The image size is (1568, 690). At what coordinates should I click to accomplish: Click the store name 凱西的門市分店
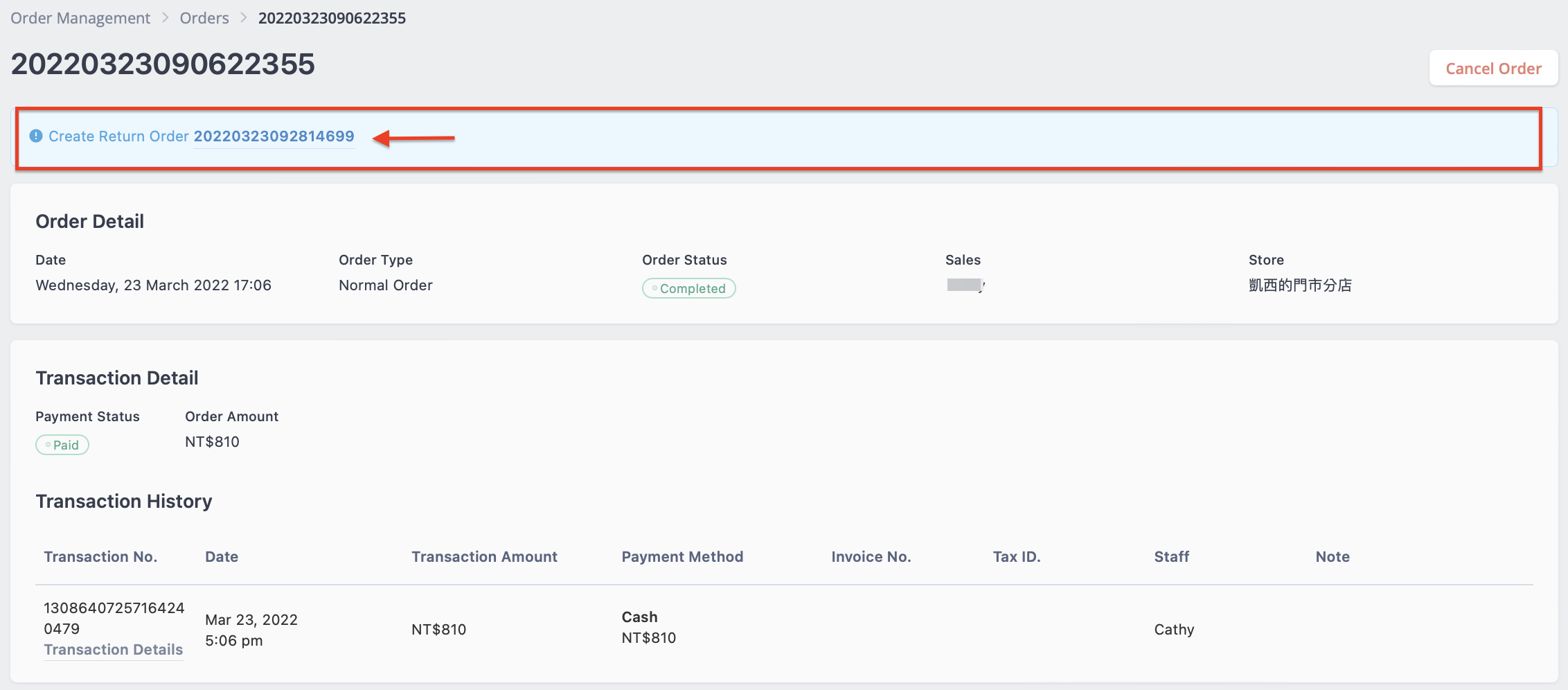coord(1300,285)
